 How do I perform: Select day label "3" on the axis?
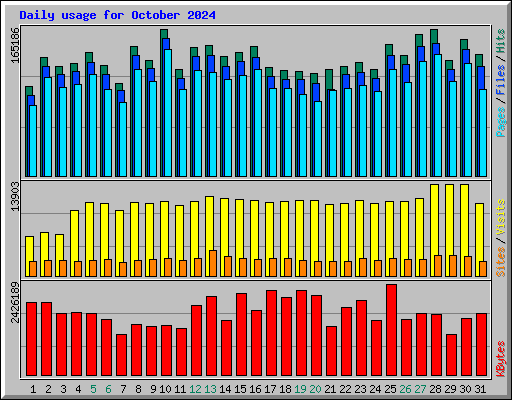(x=63, y=389)
